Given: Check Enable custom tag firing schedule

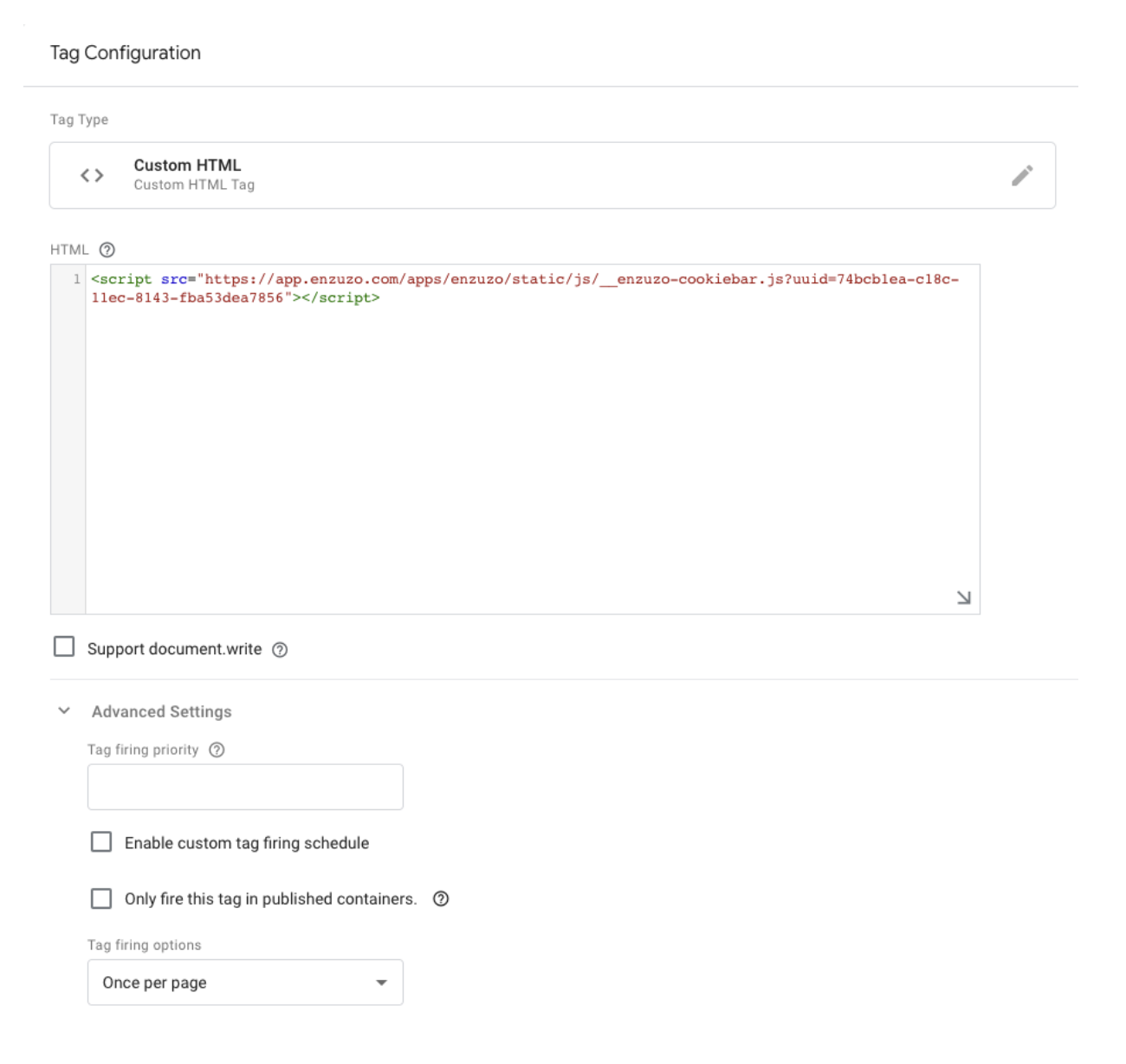Looking at the screenshot, I should (x=101, y=842).
